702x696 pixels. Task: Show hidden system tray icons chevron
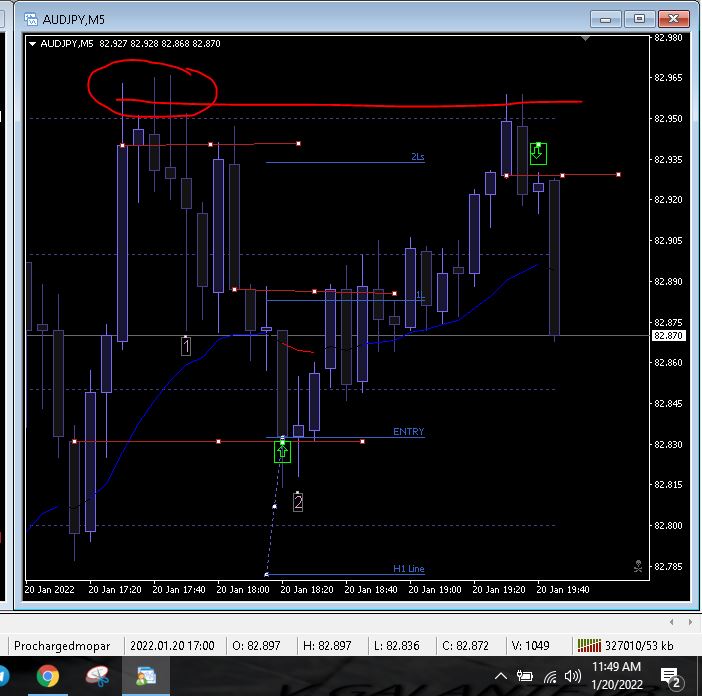pos(501,676)
